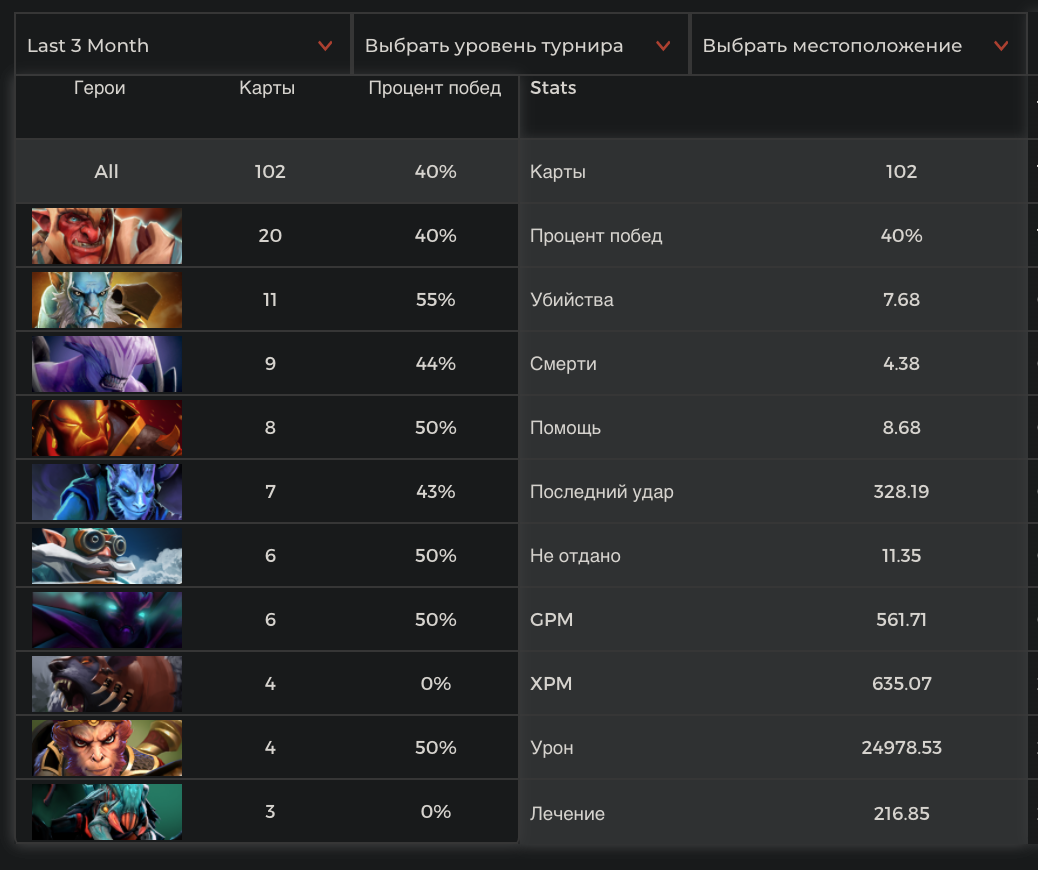Expand the Выбрать уровень турнира dropdown
1038x870 pixels.
click(519, 46)
